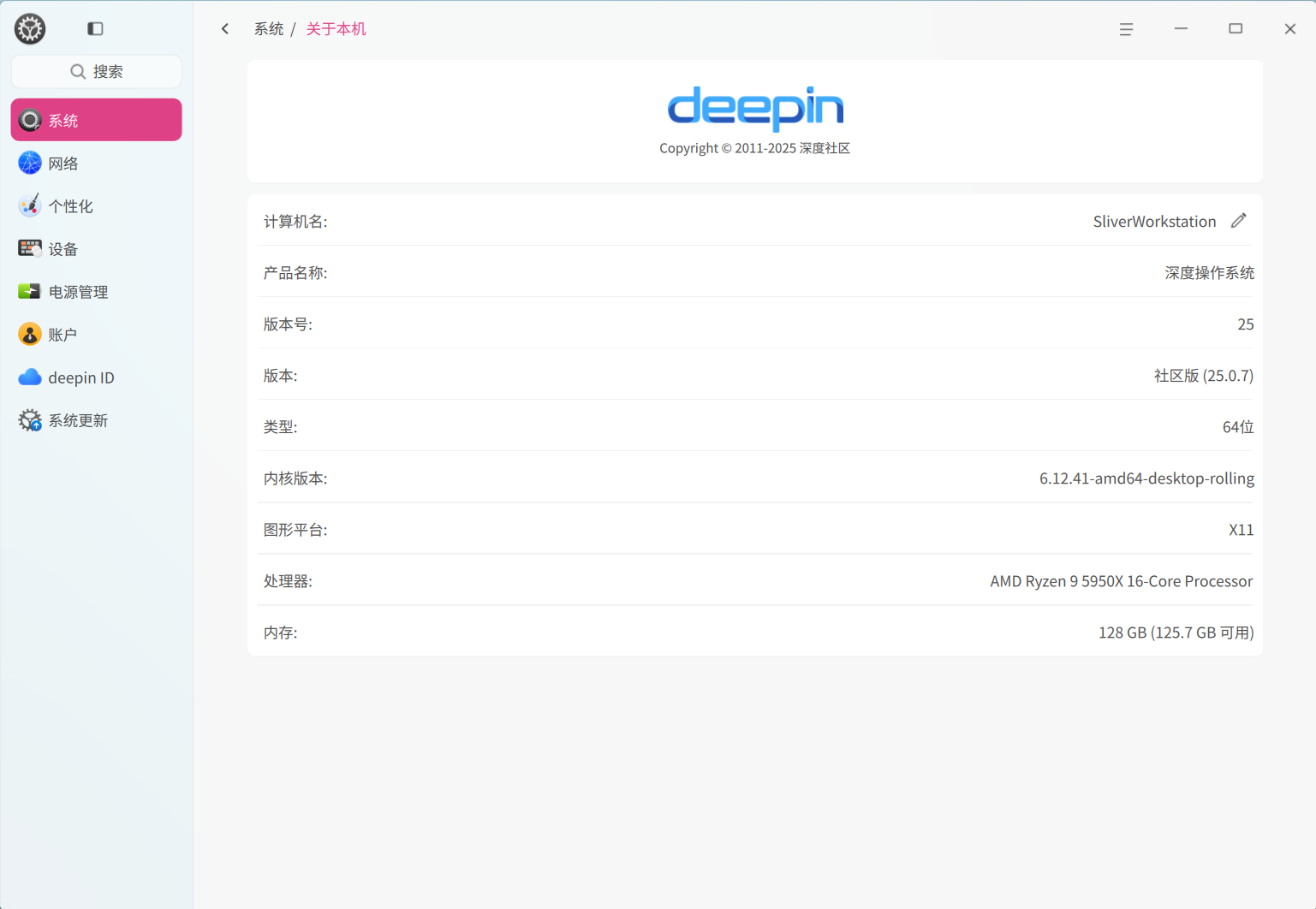Click the 64位 type value

pyautogui.click(x=1238, y=426)
